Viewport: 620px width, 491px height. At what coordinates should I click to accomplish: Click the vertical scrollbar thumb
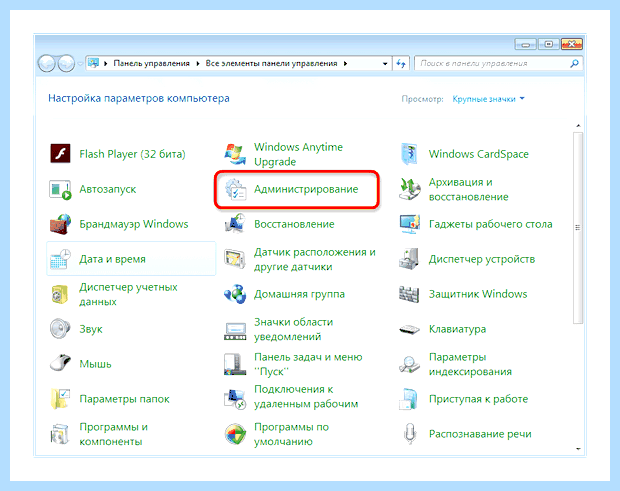tap(578, 228)
